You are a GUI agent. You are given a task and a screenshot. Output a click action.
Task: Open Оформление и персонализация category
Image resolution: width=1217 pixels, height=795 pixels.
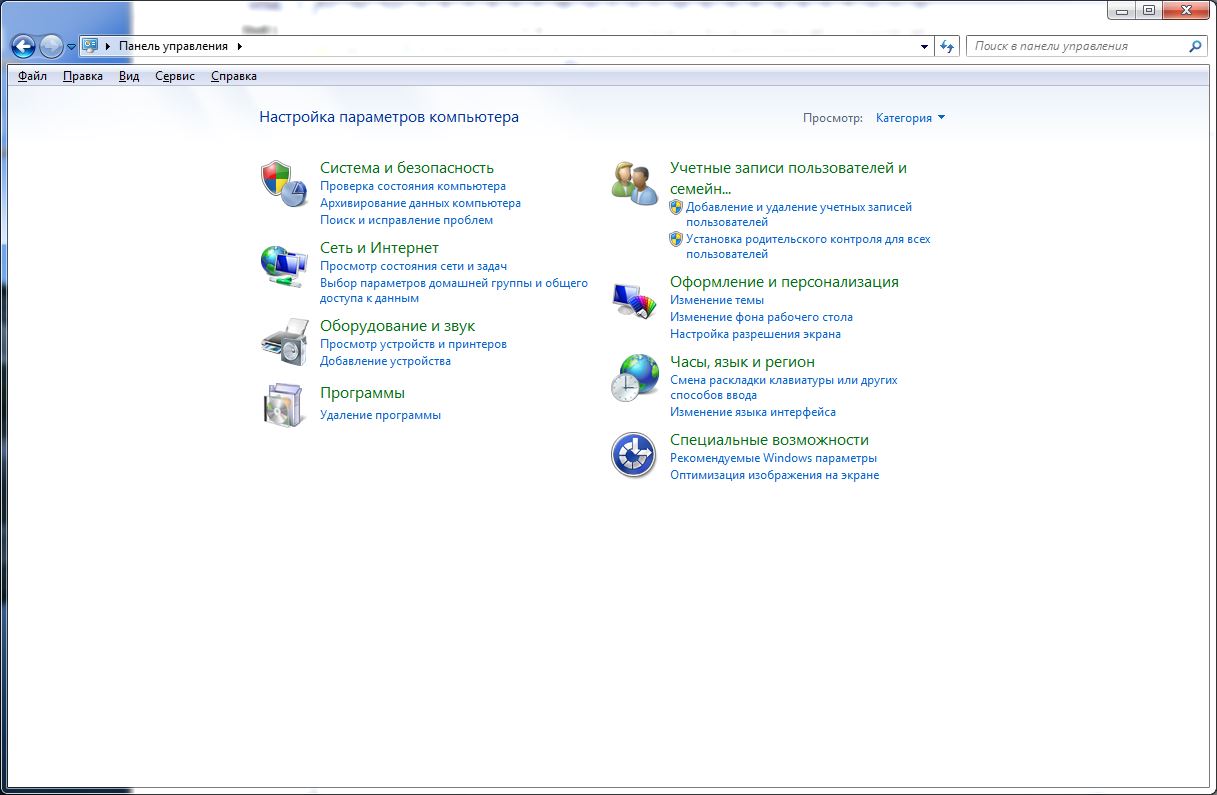point(784,282)
